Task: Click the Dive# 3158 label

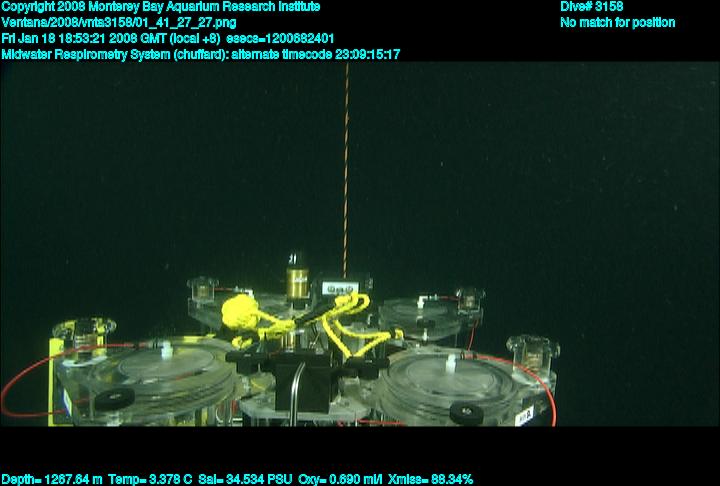Action: 591,6
